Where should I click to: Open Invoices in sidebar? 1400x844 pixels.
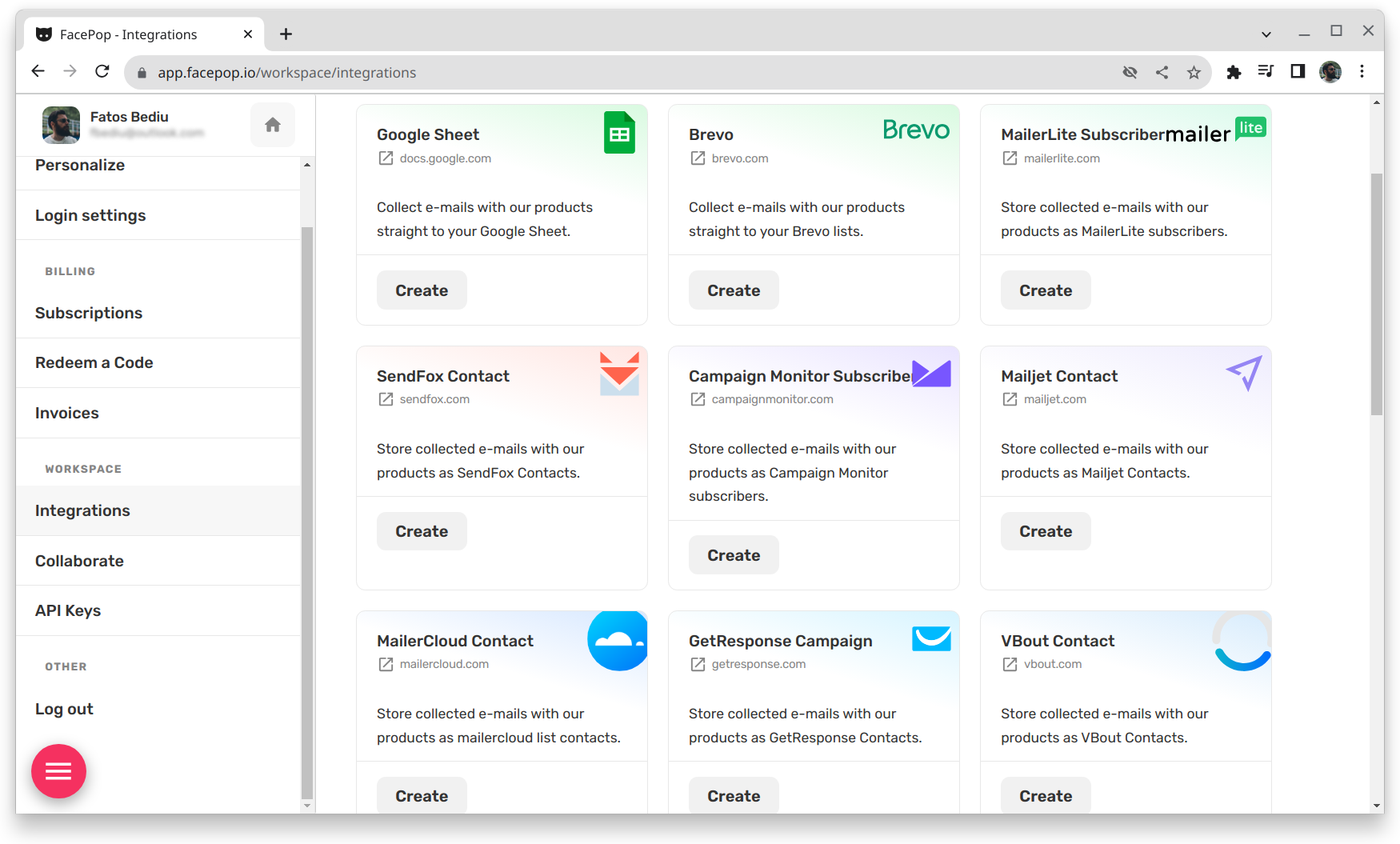158,413
